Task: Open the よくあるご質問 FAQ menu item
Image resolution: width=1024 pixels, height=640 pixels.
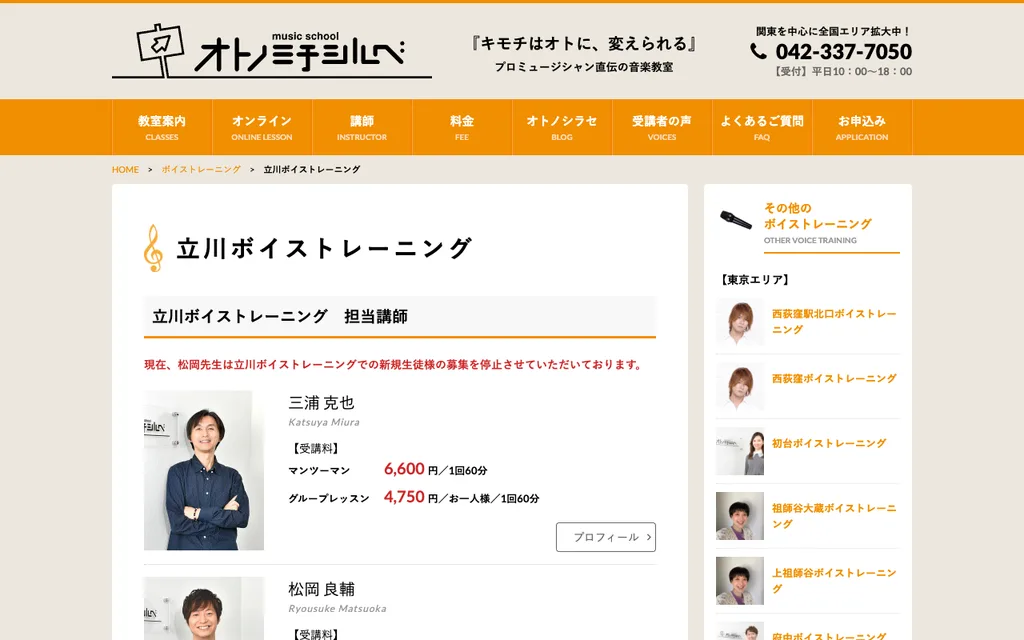Action: (x=761, y=127)
